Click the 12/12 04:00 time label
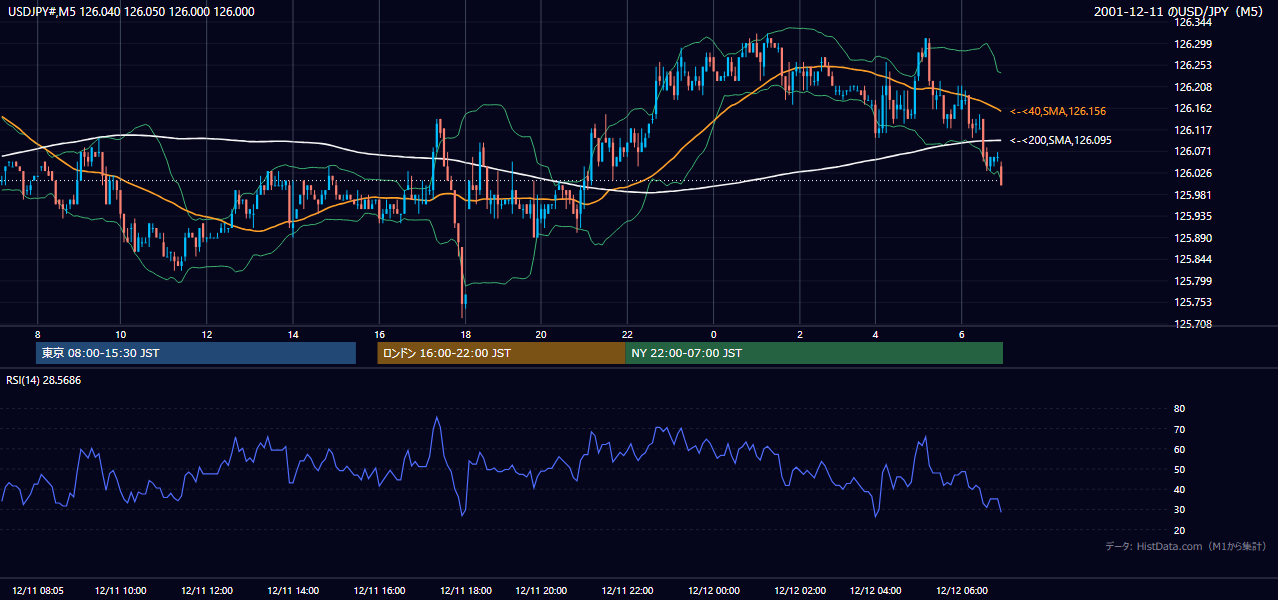The width and height of the screenshot is (1278, 600). [876, 591]
